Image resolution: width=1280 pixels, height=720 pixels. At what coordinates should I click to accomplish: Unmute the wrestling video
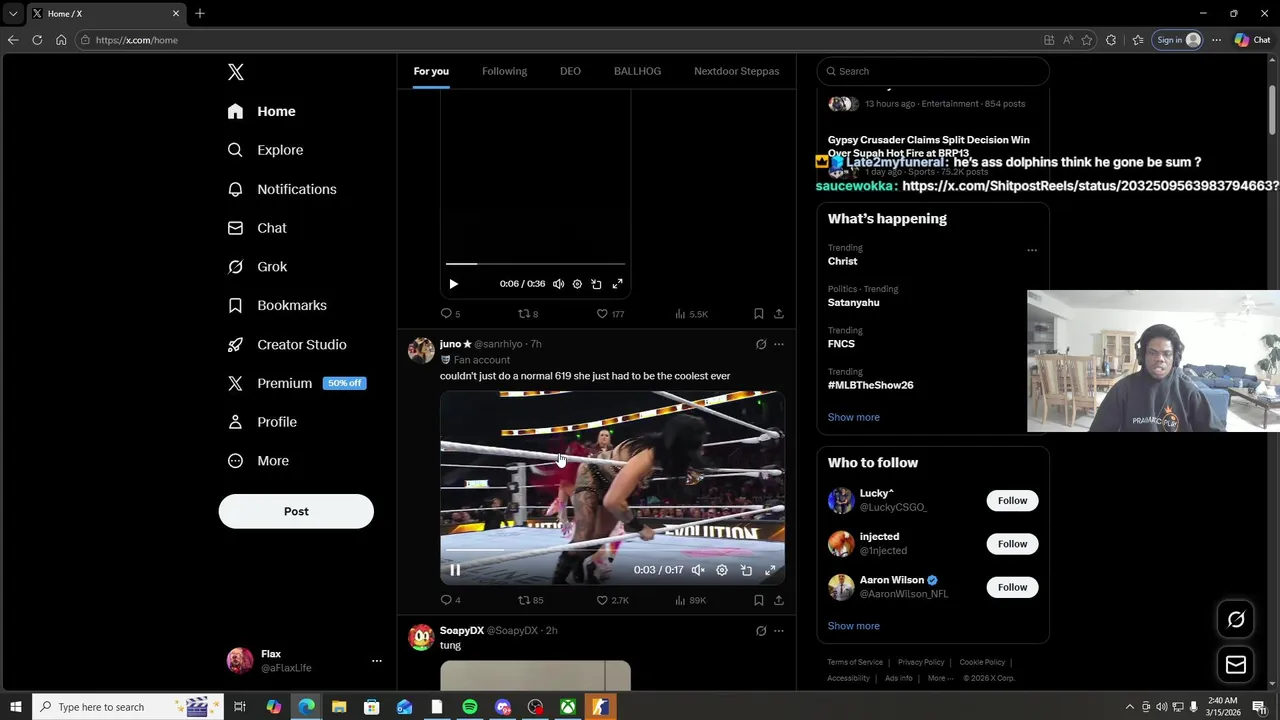coord(698,570)
